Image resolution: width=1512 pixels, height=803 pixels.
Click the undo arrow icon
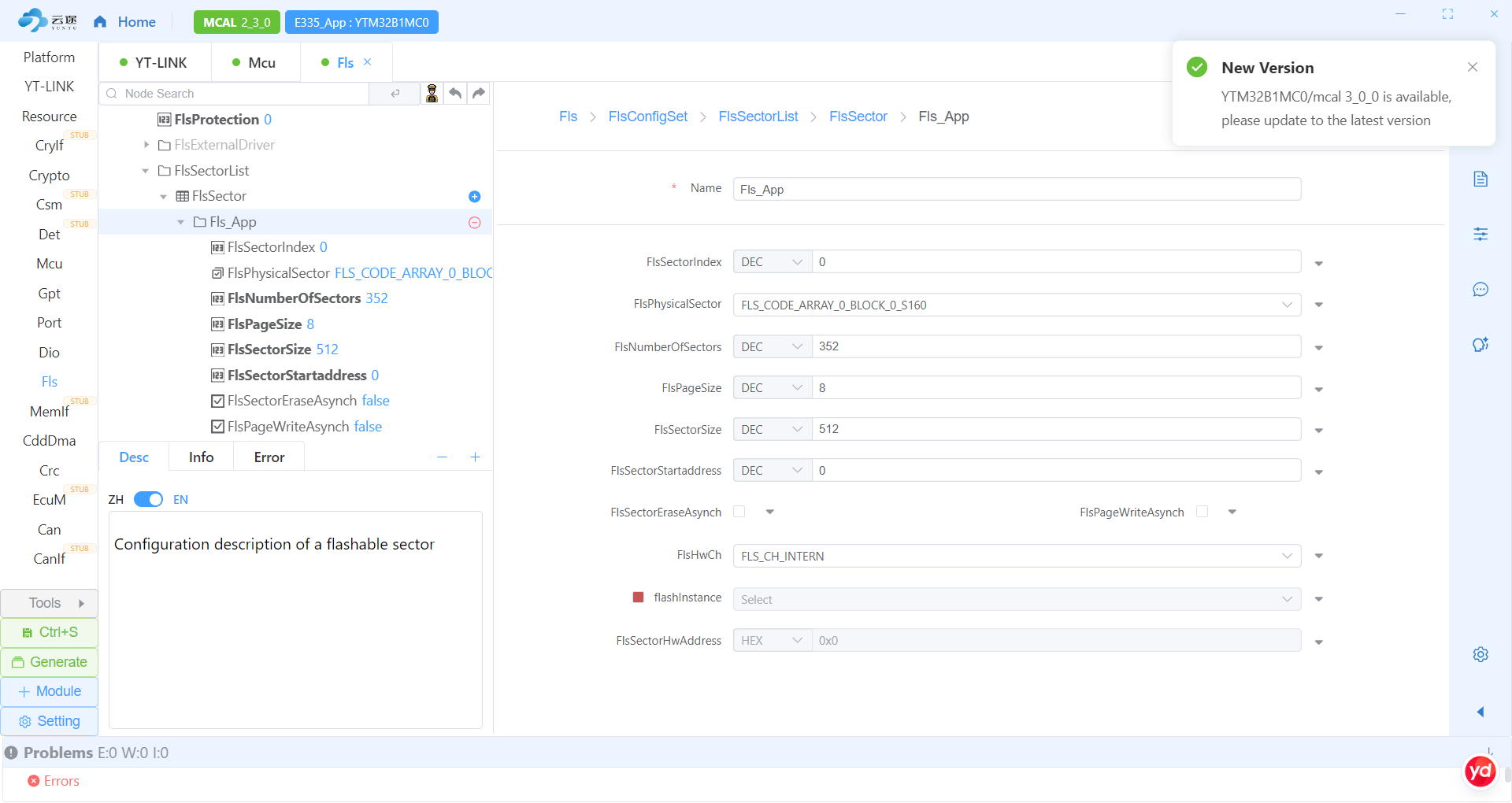pyautogui.click(x=455, y=94)
